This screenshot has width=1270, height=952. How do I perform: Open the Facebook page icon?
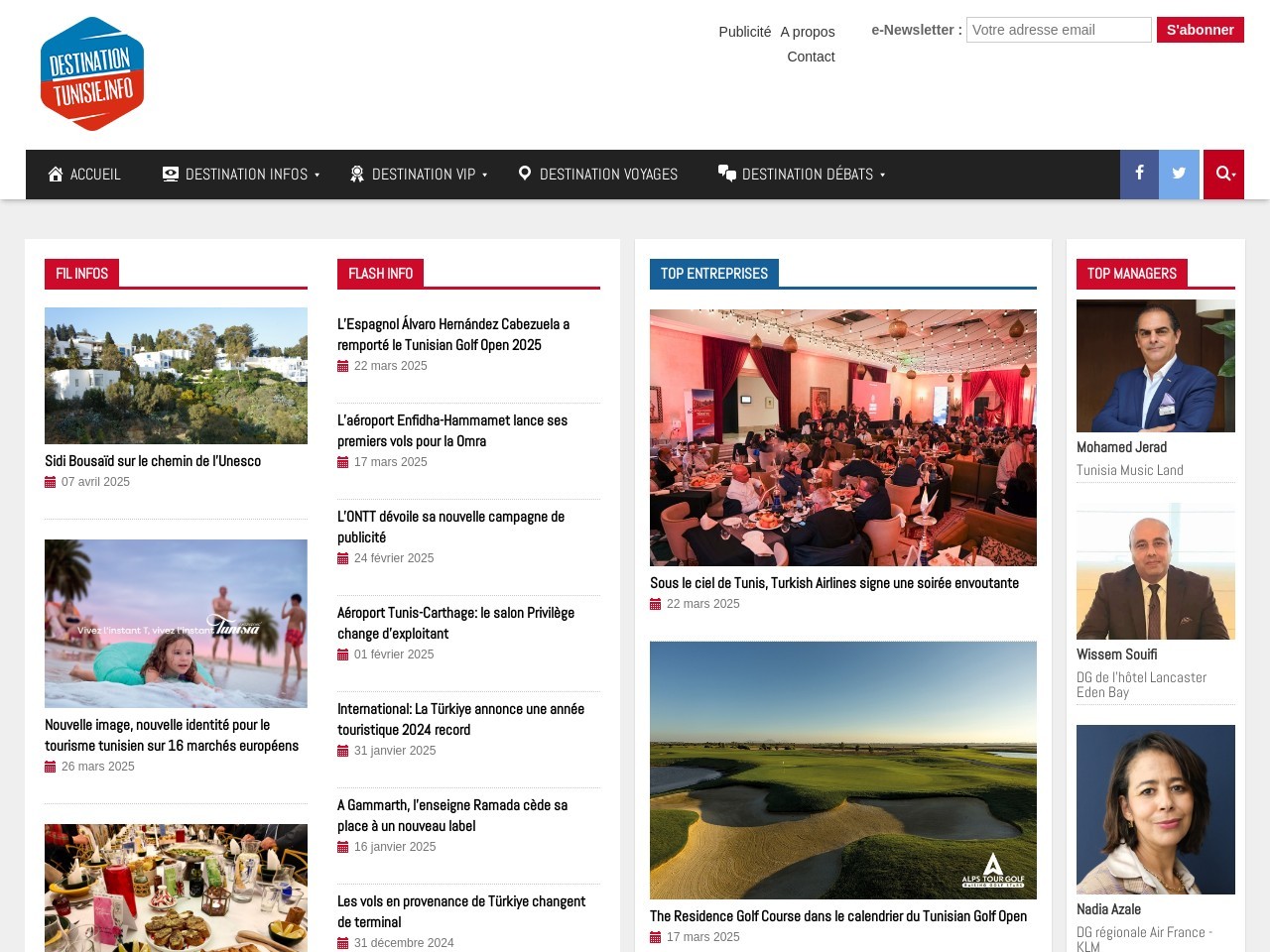tap(1139, 174)
